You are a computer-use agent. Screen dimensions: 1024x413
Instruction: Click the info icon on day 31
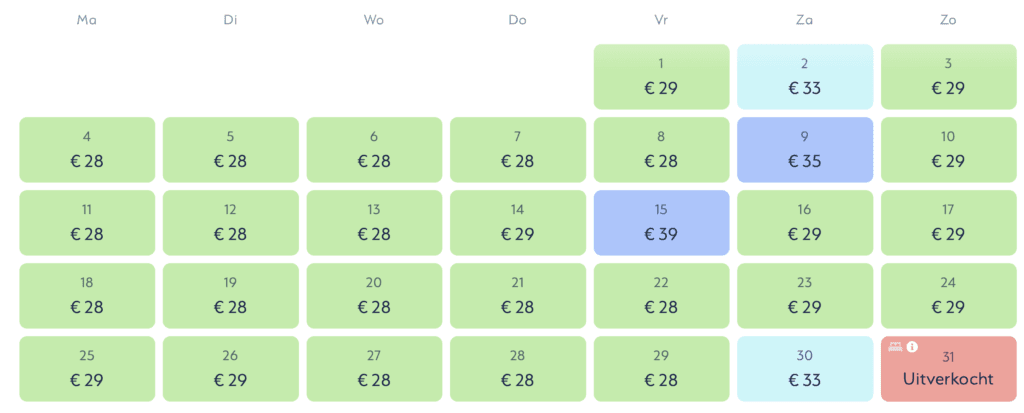coord(912,347)
